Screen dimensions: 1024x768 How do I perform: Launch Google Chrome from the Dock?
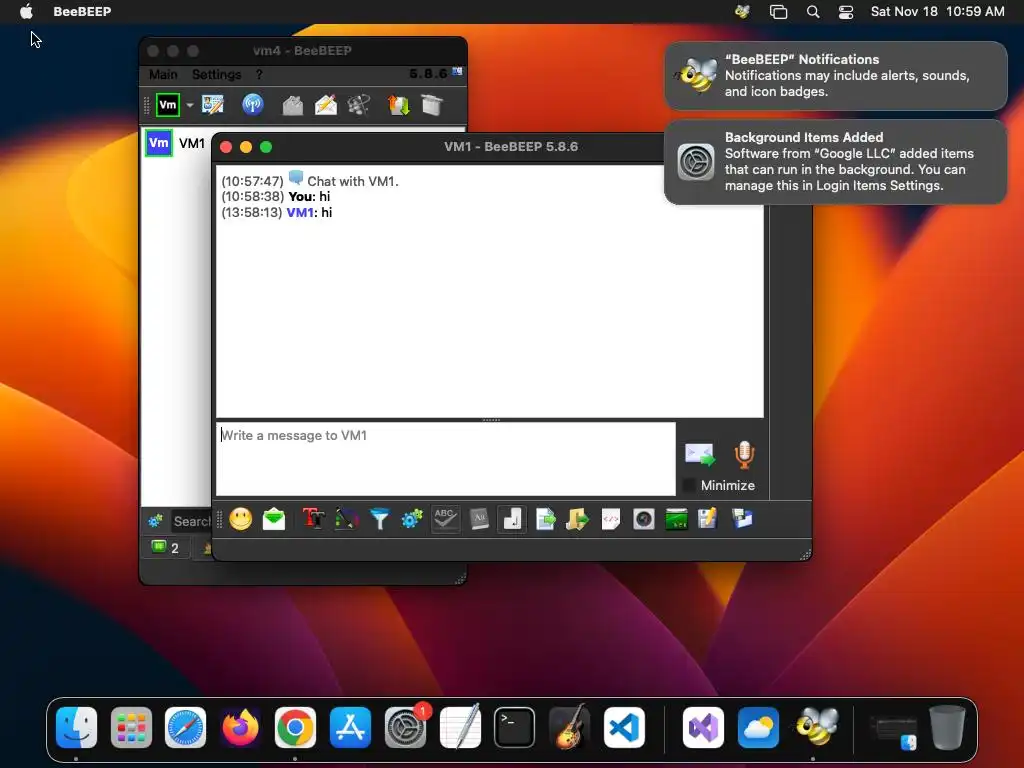click(x=295, y=727)
